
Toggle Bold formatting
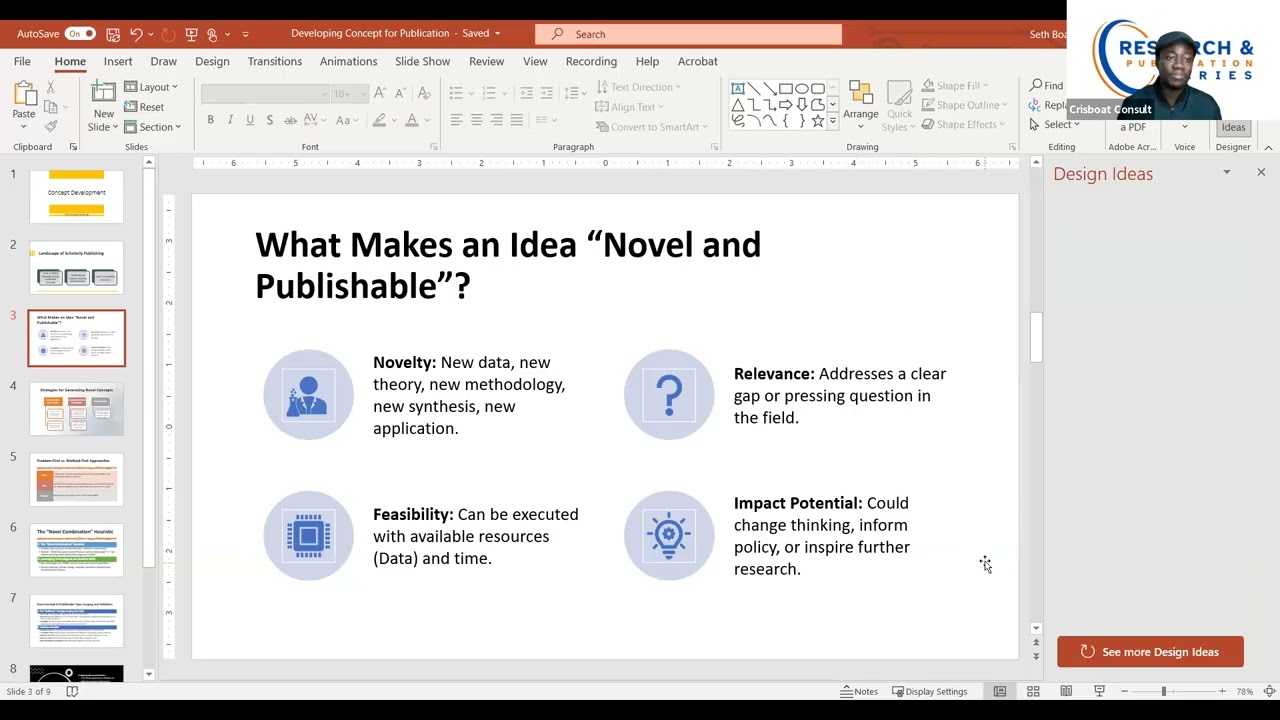211,120
